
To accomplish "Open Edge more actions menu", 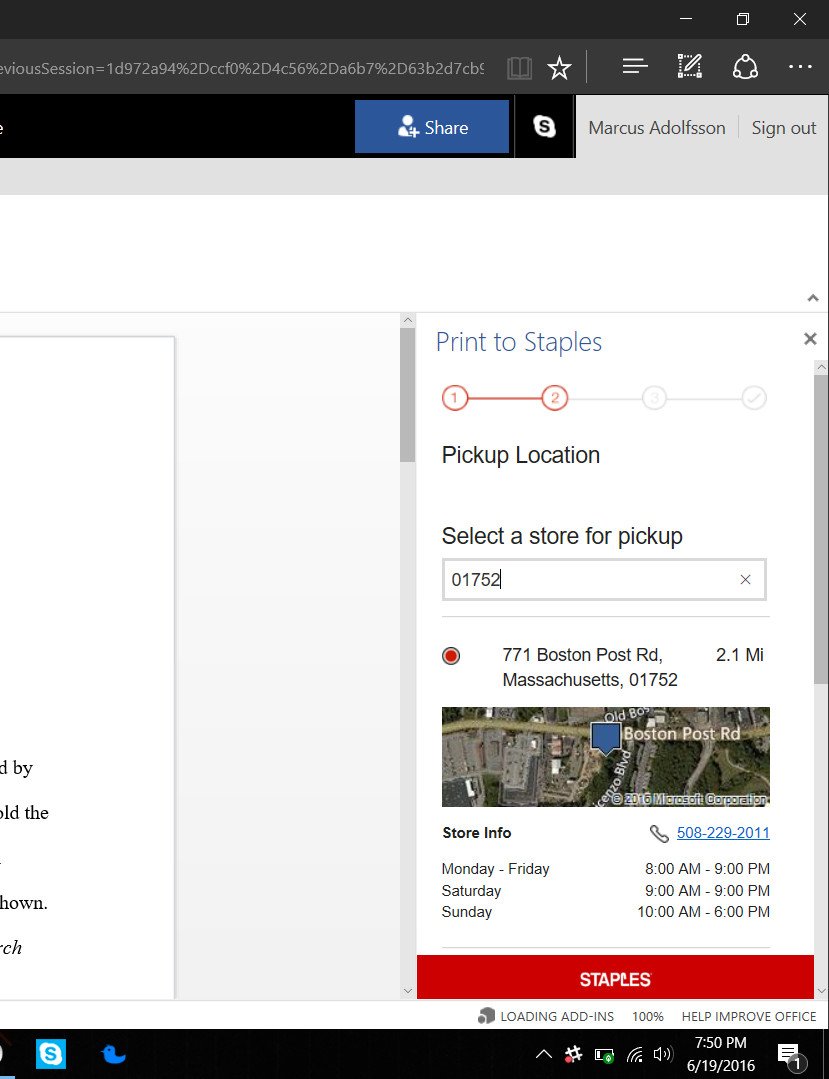I will point(800,67).
